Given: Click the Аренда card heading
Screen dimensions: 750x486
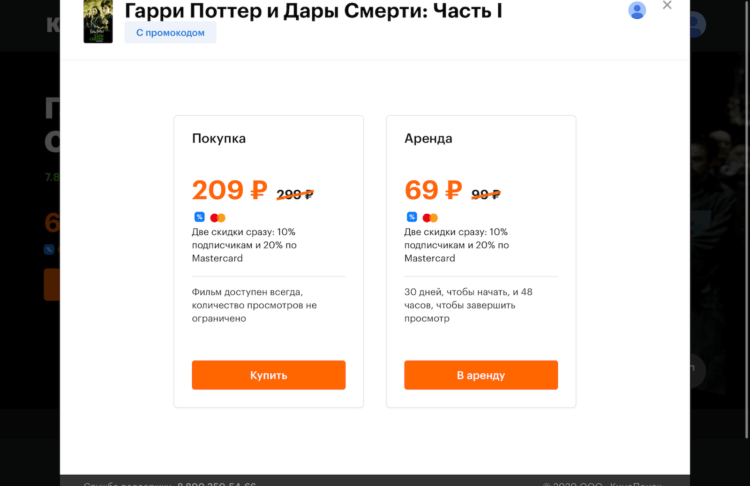Looking at the screenshot, I should [x=428, y=139].
